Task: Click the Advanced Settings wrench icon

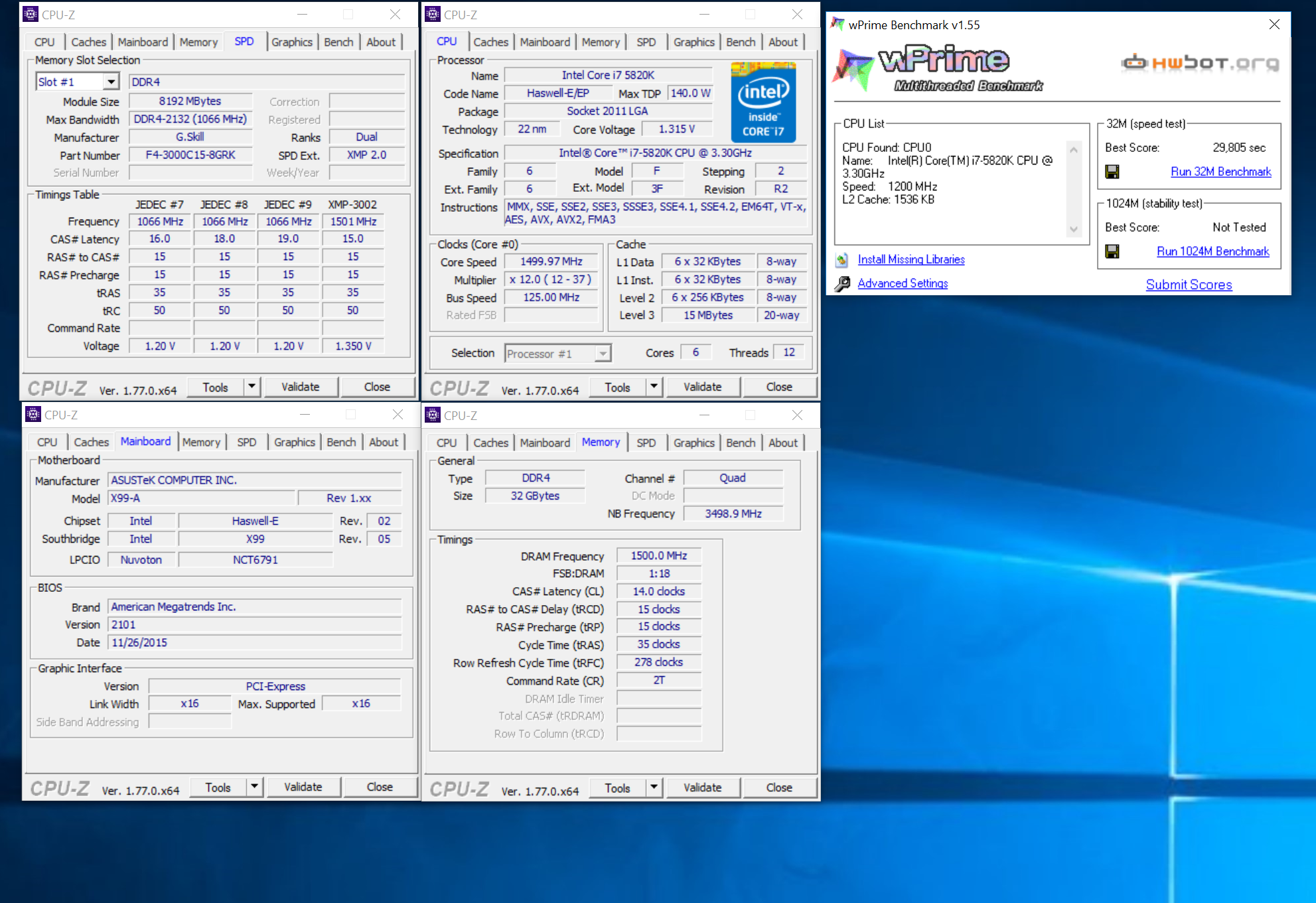Action: [842, 284]
